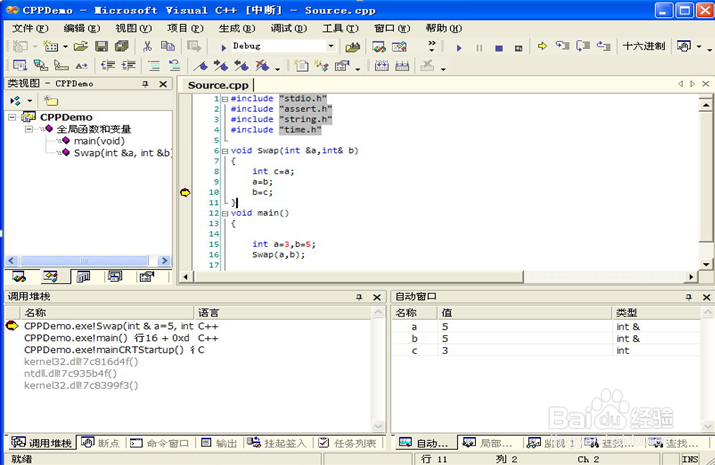Viewport: 715px width, 465px height.
Task: Click the Step Over icon
Action: point(583,46)
